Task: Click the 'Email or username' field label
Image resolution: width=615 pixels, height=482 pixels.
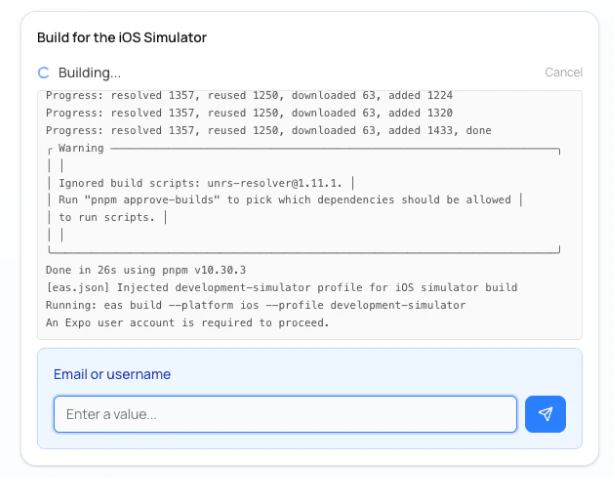Action: (x=112, y=374)
